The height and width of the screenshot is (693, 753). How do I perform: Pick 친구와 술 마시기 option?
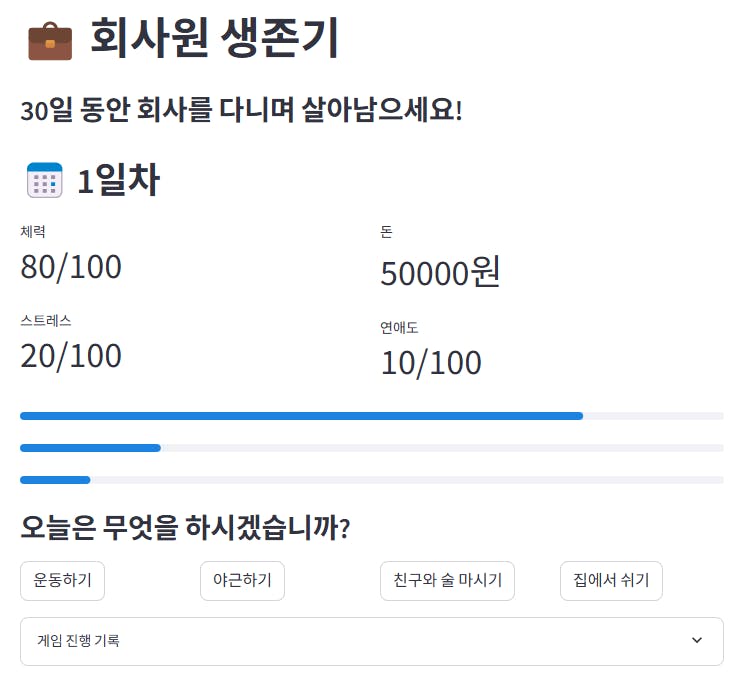pyautogui.click(x=447, y=581)
